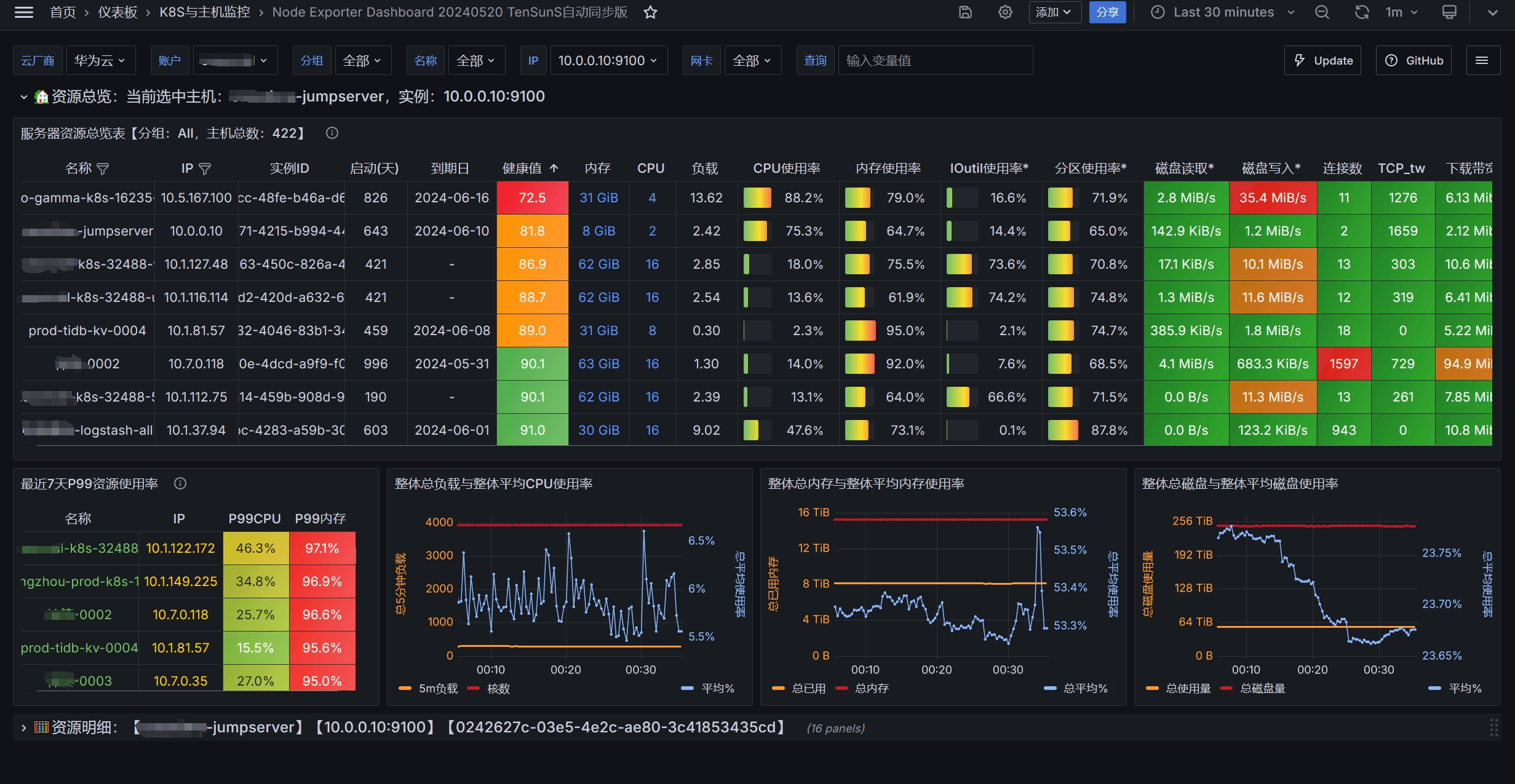Sort table by 健康值 column header
This screenshot has height=784, width=1515.
(x=523, y=168)
